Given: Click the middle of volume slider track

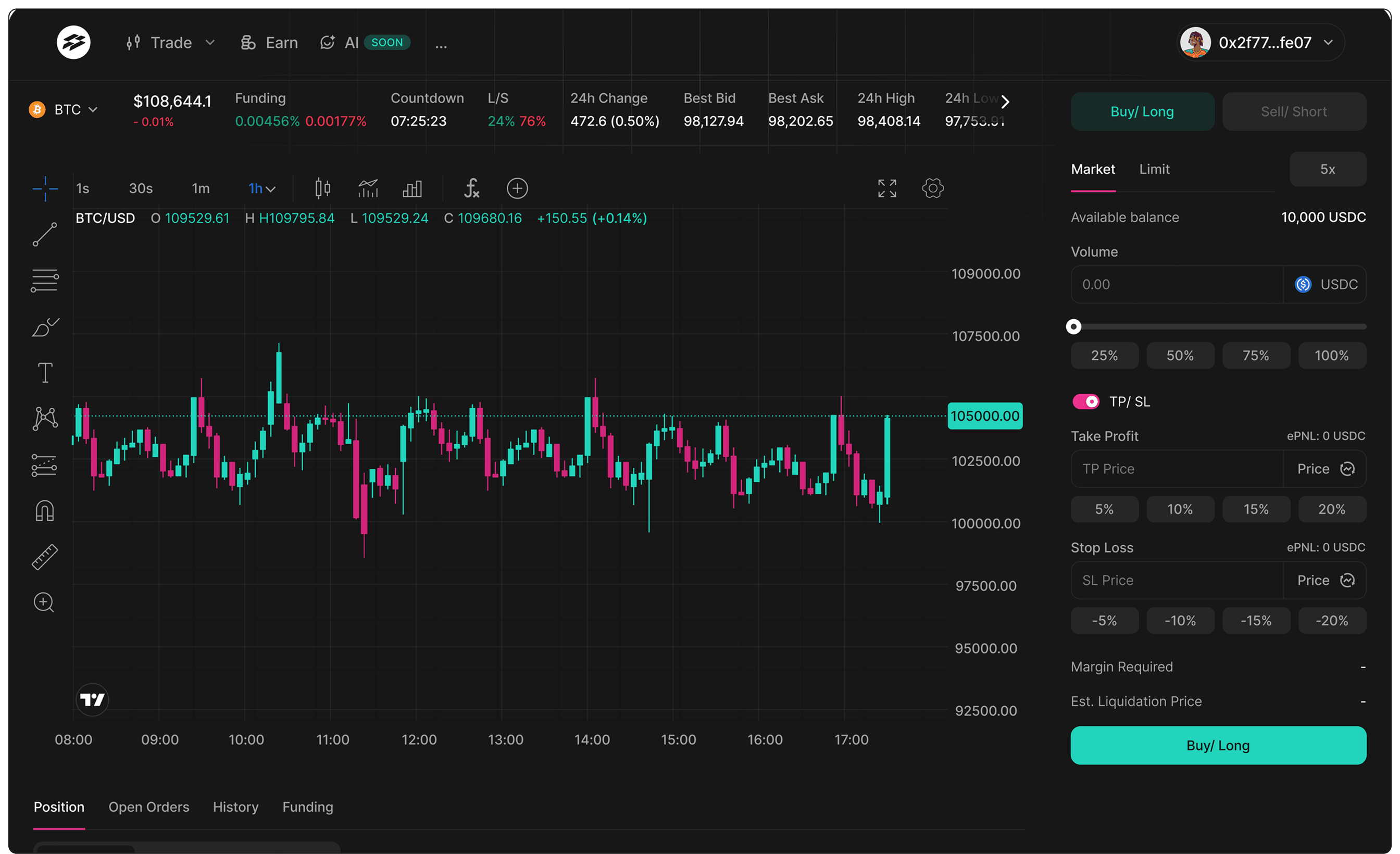Looking at the screenshot, I should (1219, 326).
